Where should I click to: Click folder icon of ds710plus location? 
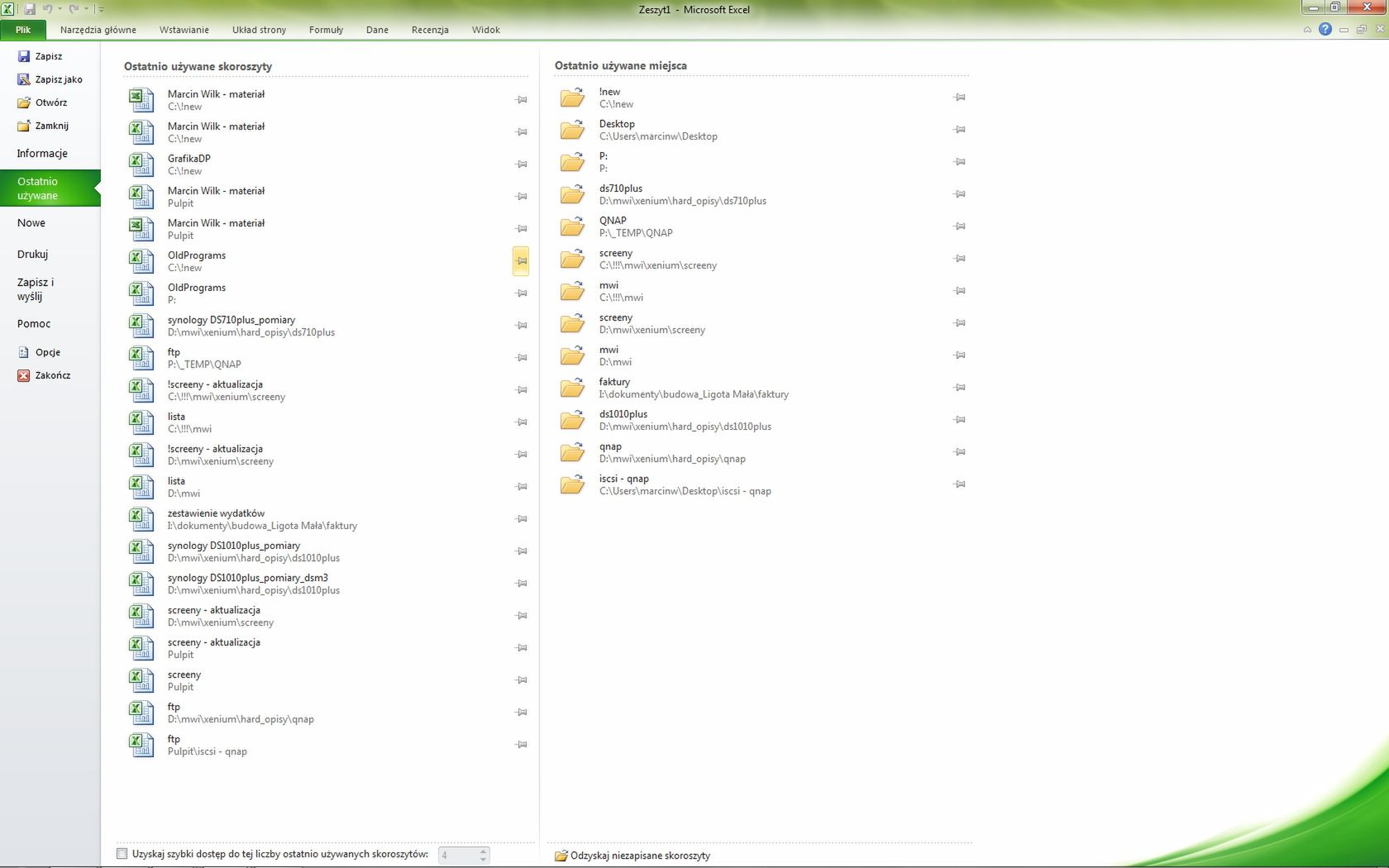[x=572, y=194]
